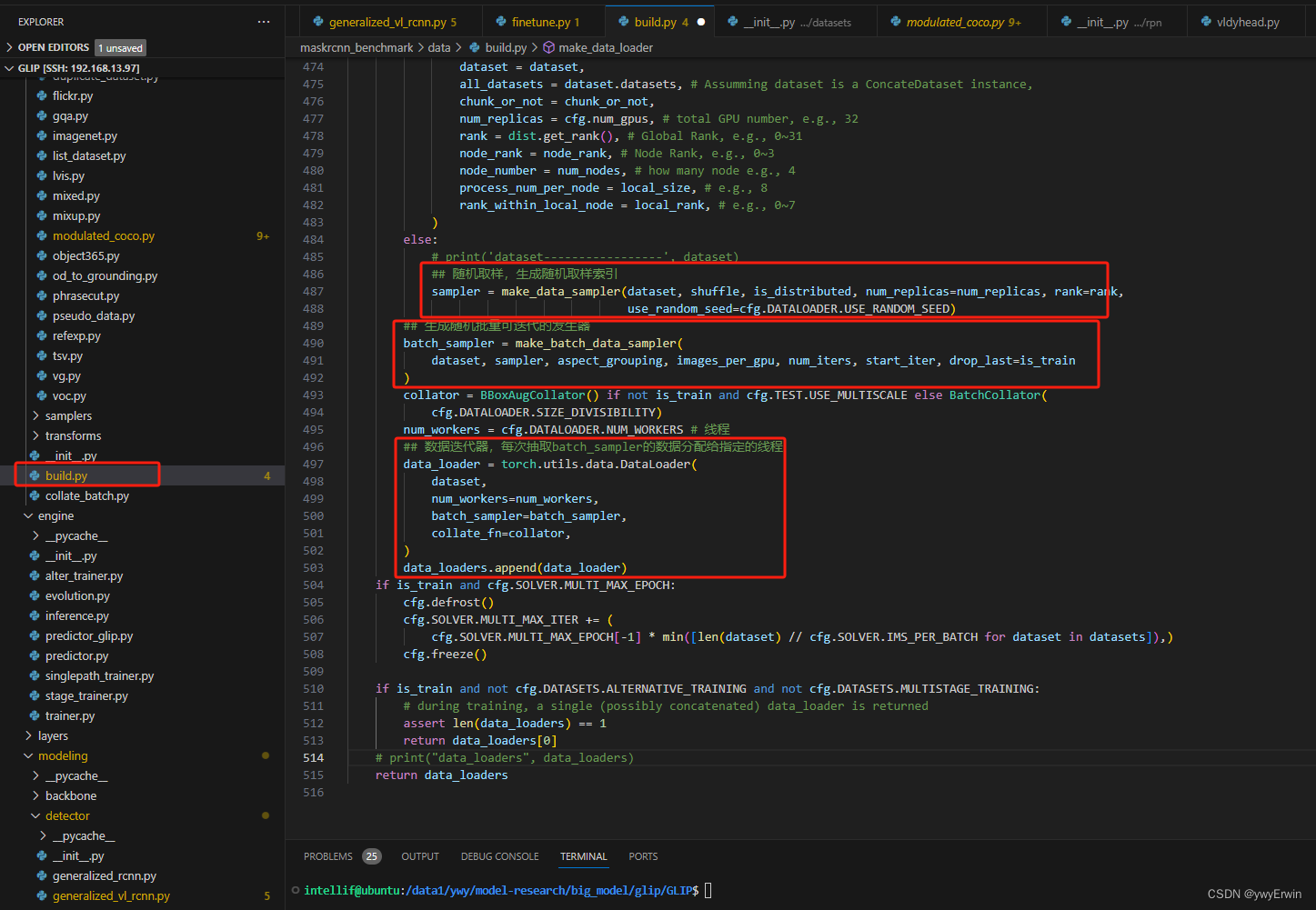Click the Python icon on the vldyhead.py tab
This screenshot has height=910, width=1316.
click(x=1206, y=22)
